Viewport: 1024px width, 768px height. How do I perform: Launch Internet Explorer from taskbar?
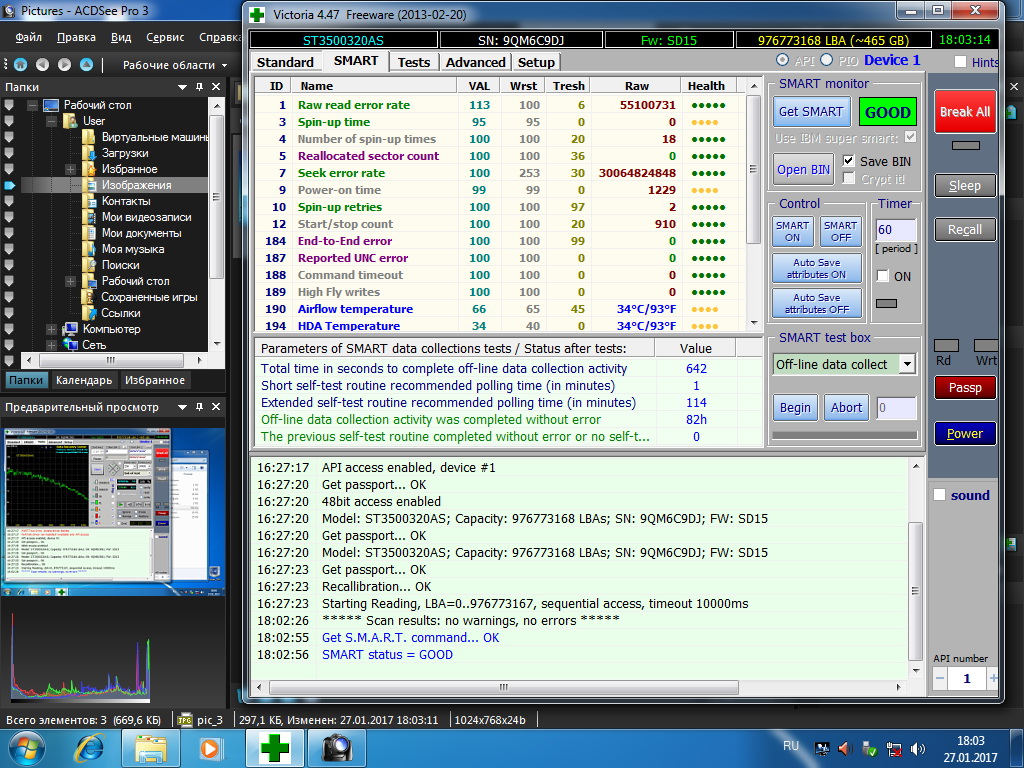(x=90, y=748)
